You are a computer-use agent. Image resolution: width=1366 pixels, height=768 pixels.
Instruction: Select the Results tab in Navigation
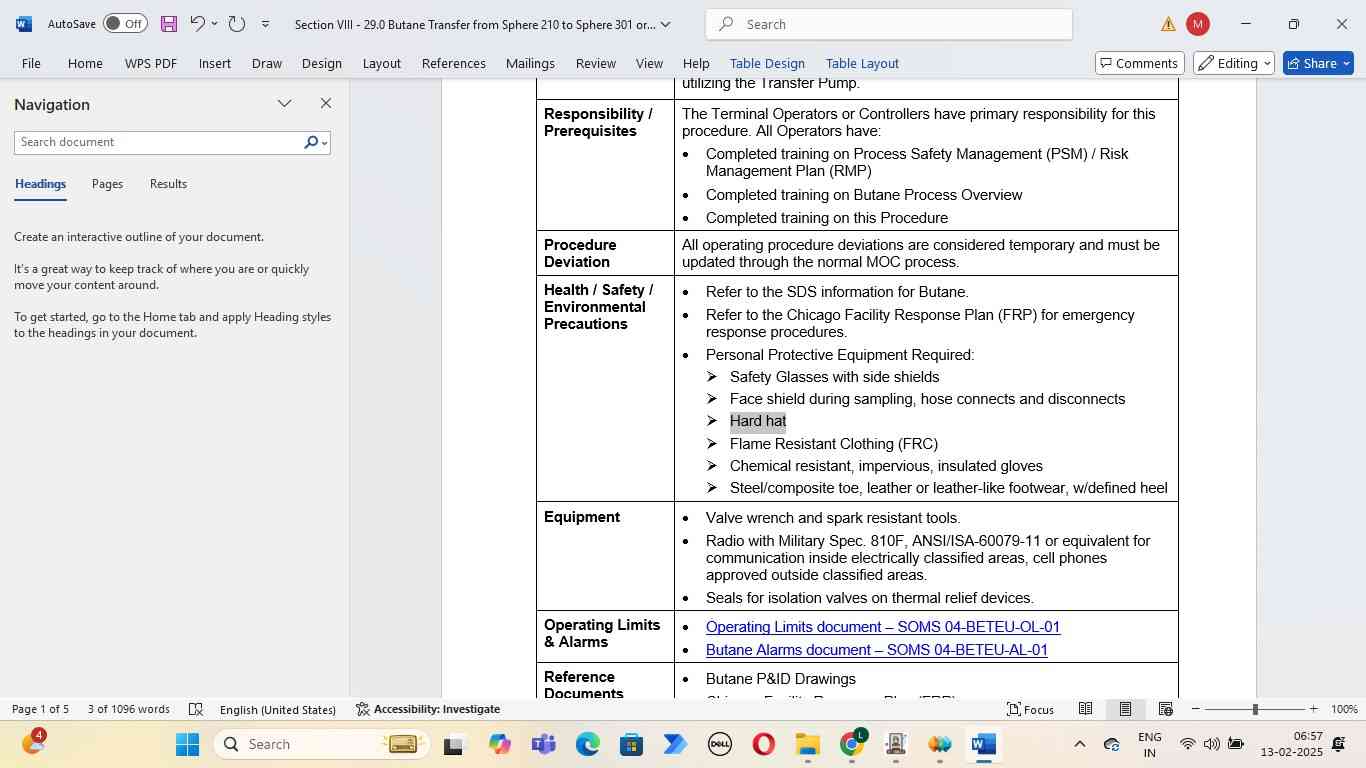click(168, 184)
